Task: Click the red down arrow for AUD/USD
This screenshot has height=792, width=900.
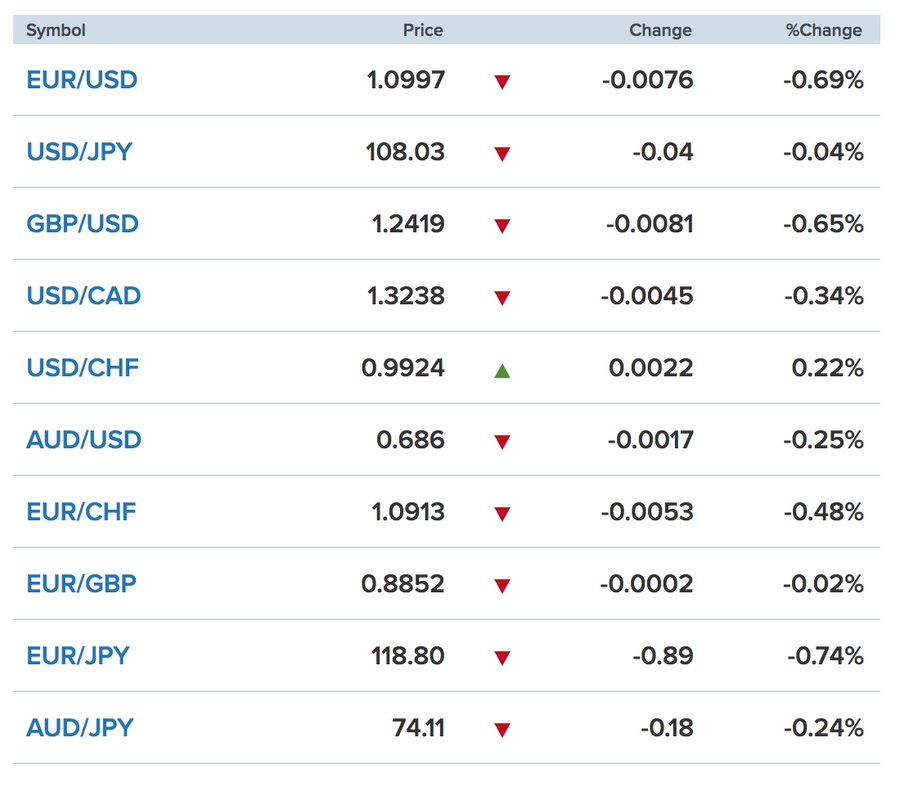Action: [502, 442]
